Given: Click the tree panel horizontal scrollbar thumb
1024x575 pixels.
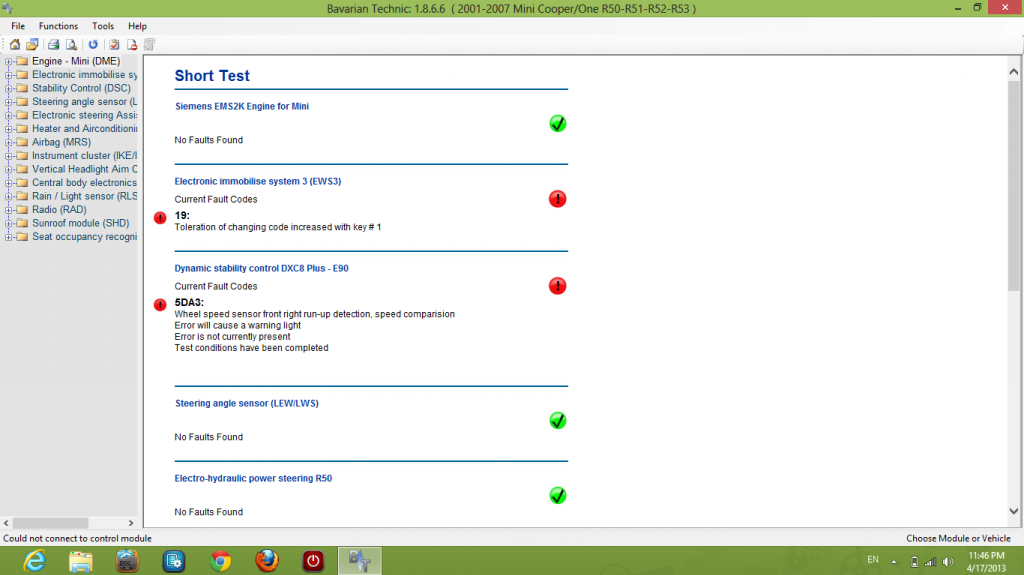Looking at the screenshot, I should [50, 523].
